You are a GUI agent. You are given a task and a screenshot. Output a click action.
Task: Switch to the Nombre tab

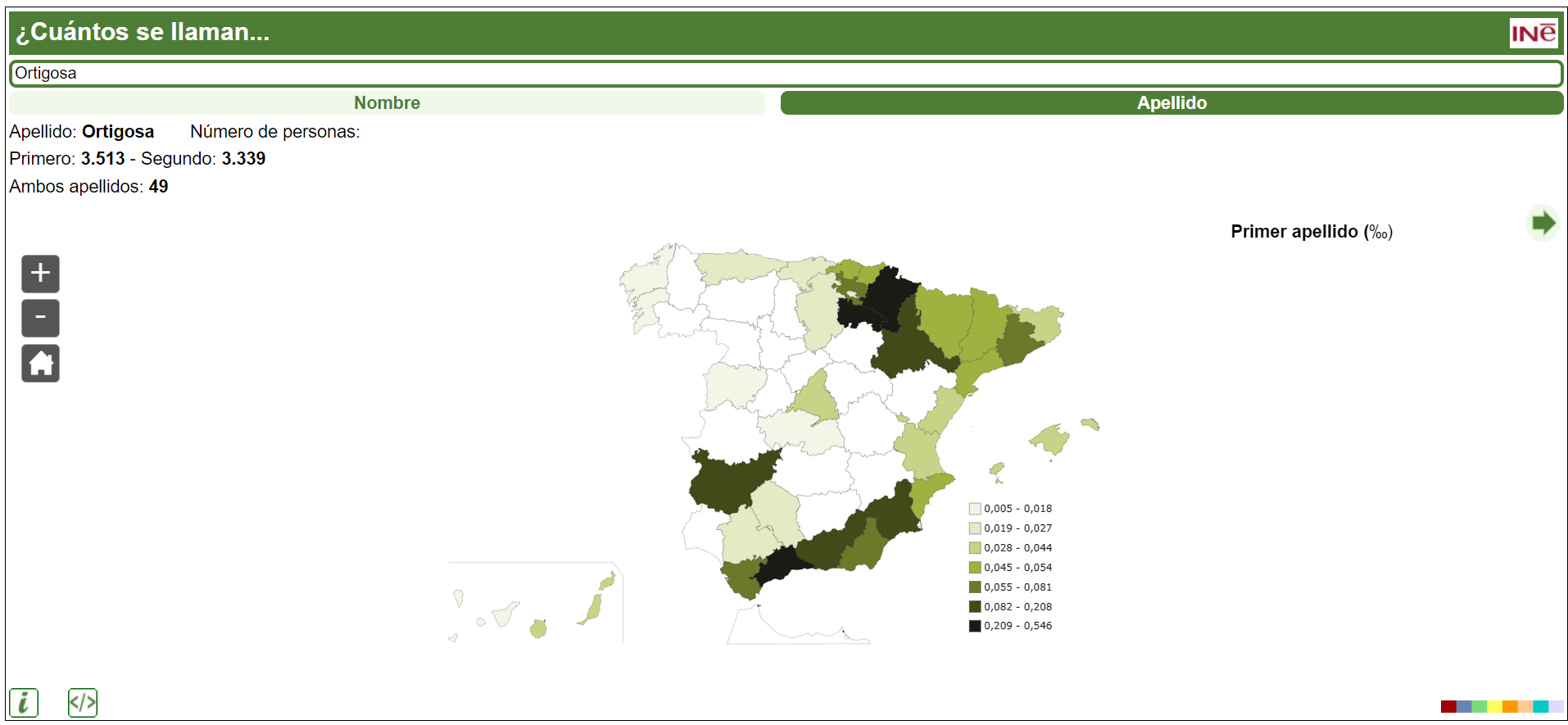(387, 102)
